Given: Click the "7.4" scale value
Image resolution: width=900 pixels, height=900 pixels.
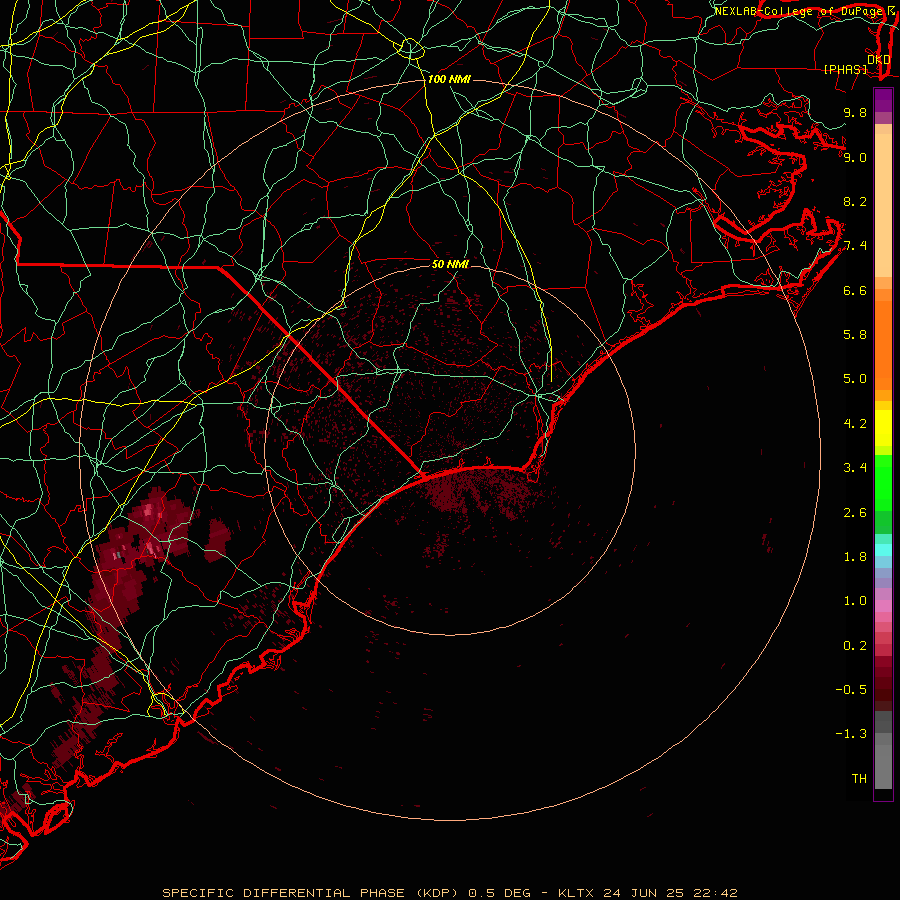Looking at the screenshot, I should [x=855, y=246].
